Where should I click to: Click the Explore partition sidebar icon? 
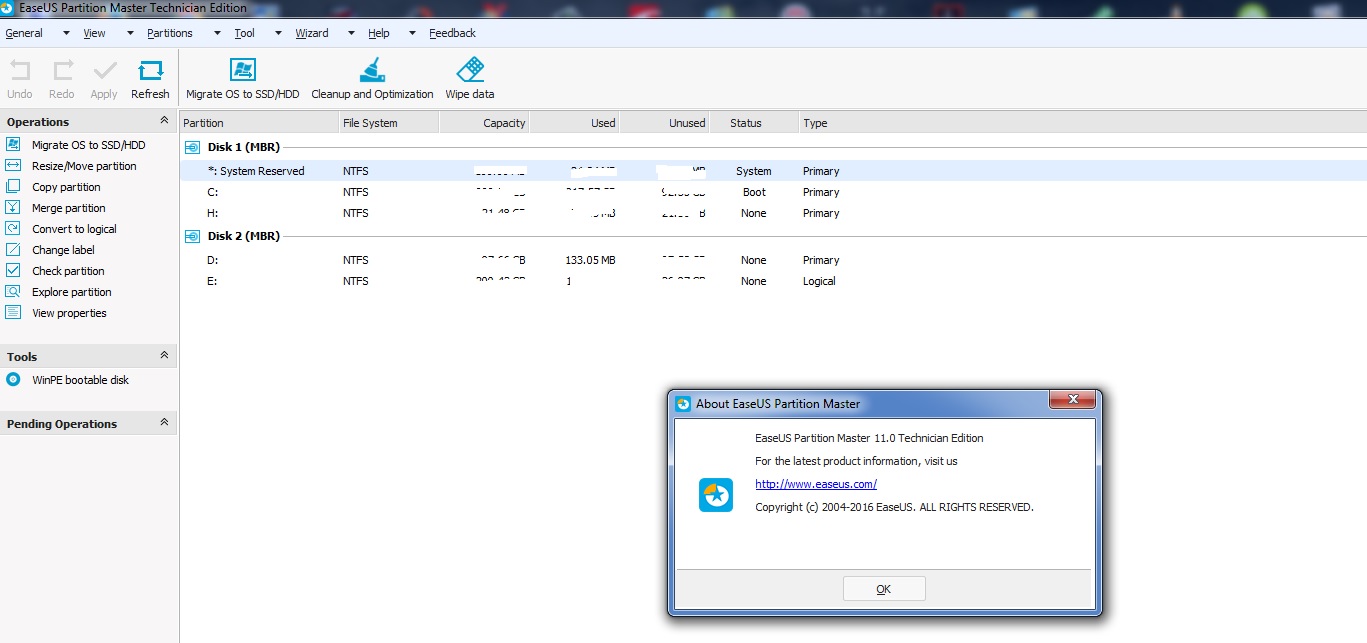[x=13, y=292]
